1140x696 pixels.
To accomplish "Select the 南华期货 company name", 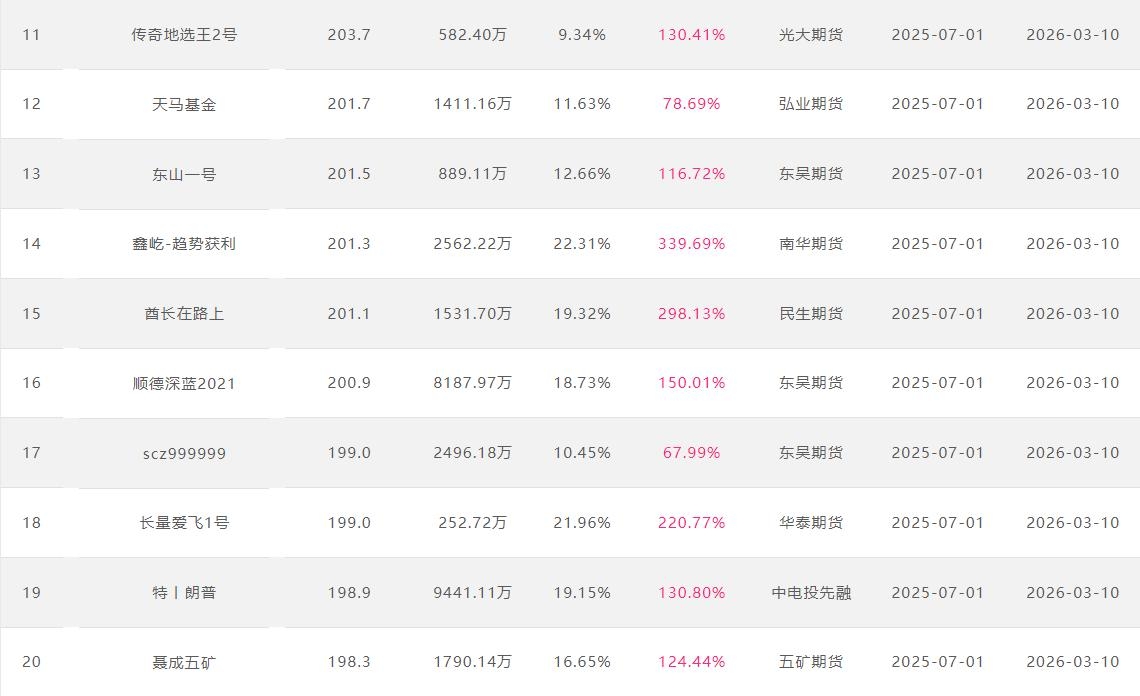I will [x=811, y=244].
